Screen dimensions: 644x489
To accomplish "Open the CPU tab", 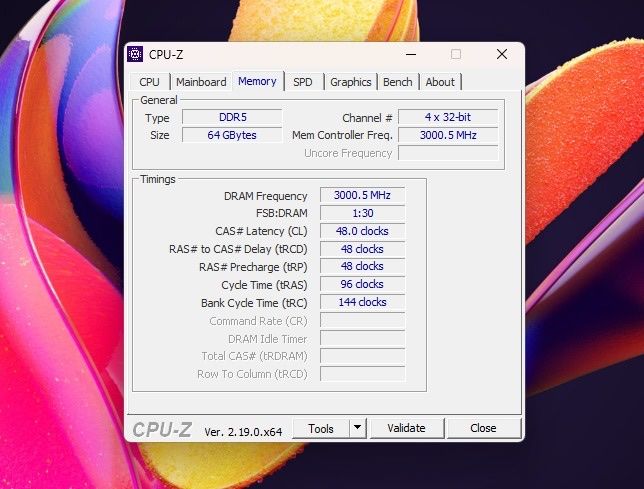I will [150, 82].
